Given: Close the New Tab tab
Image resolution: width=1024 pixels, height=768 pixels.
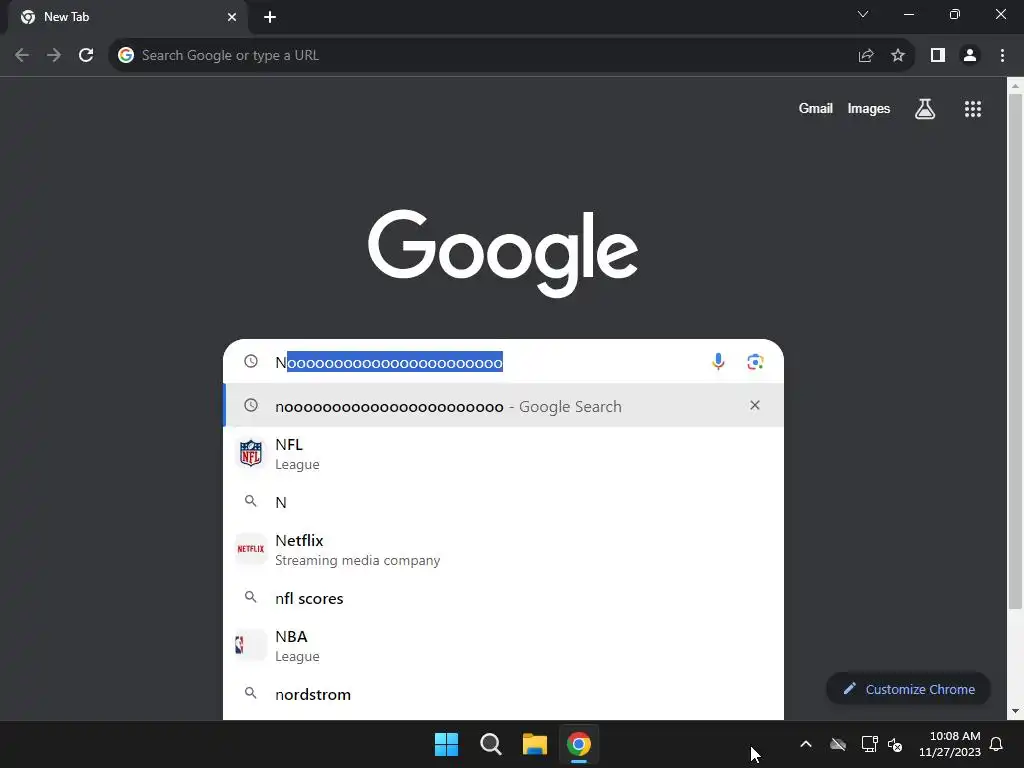Looking at the screenshot, I should coord(232,17).
